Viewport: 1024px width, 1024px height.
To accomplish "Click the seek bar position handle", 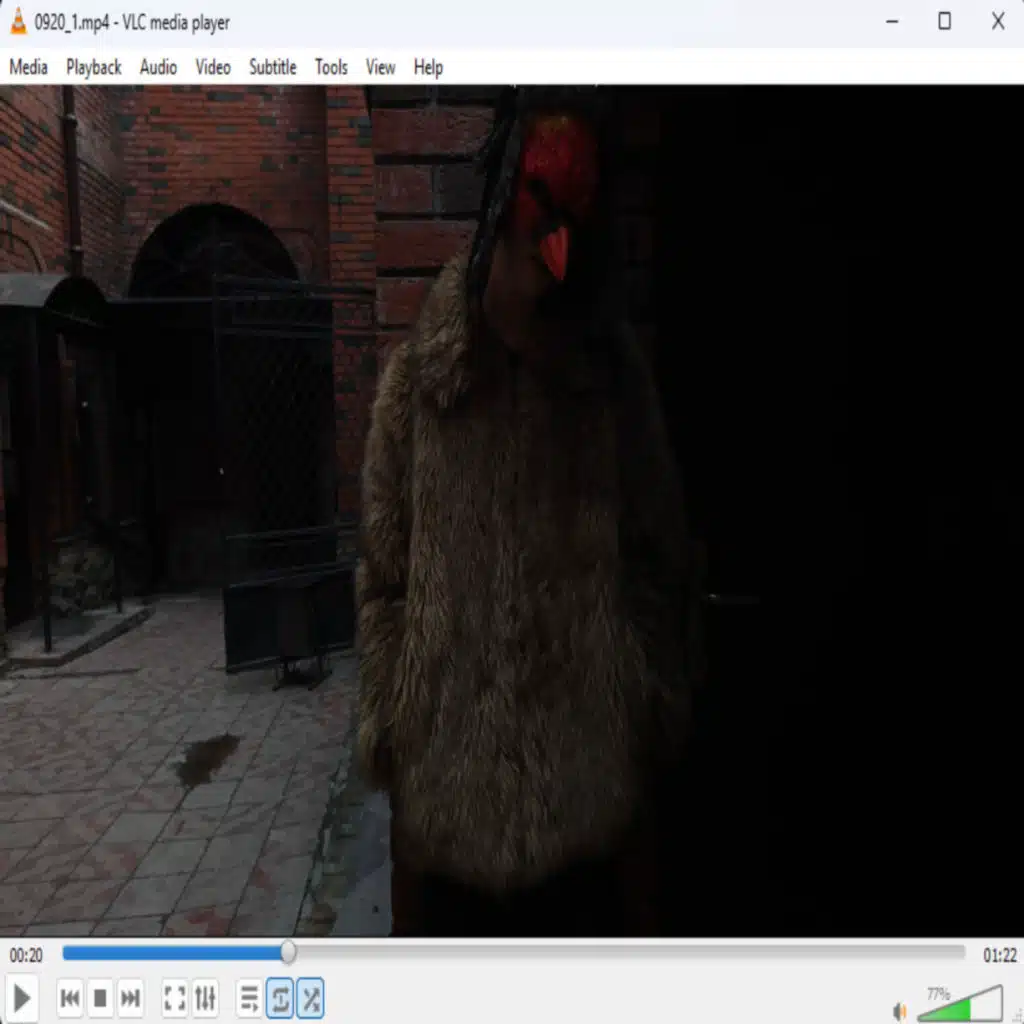I will [288, 953].
